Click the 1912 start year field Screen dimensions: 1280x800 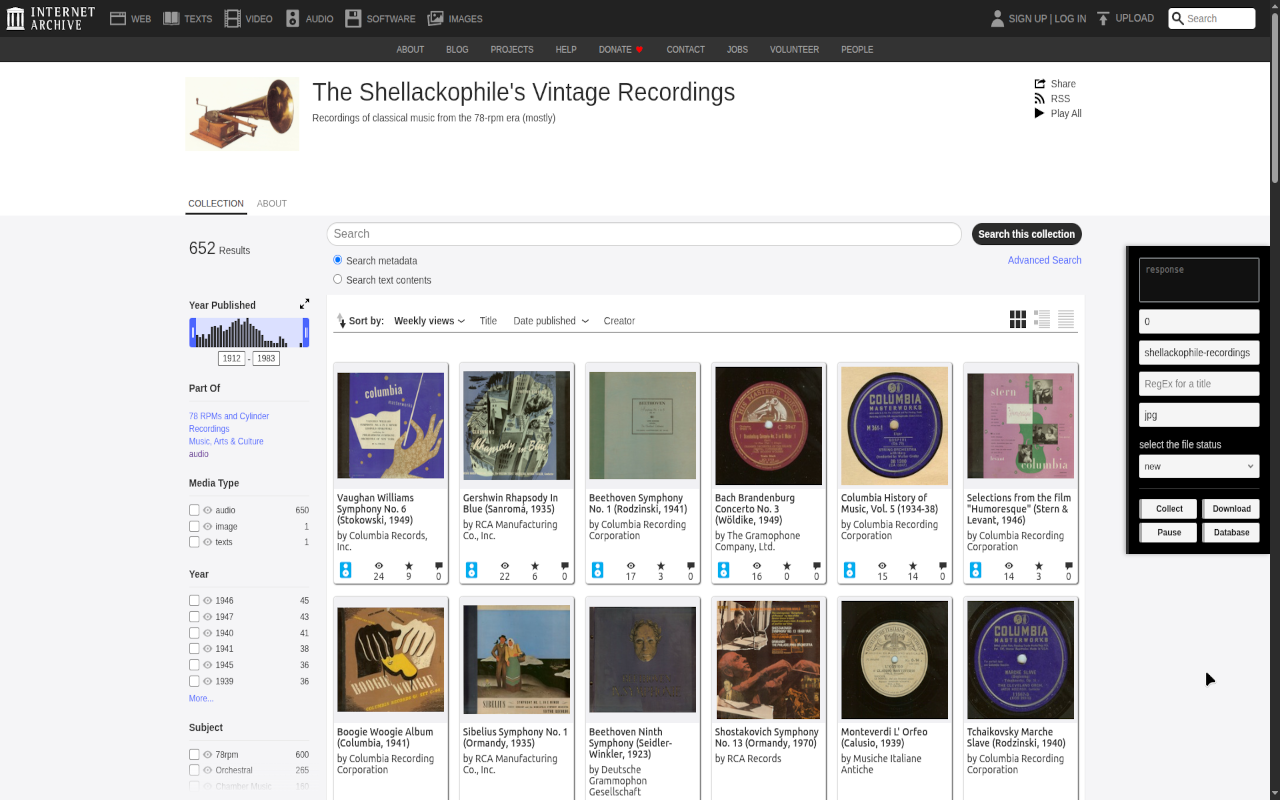pyautogui.click(x=232, y=358)
